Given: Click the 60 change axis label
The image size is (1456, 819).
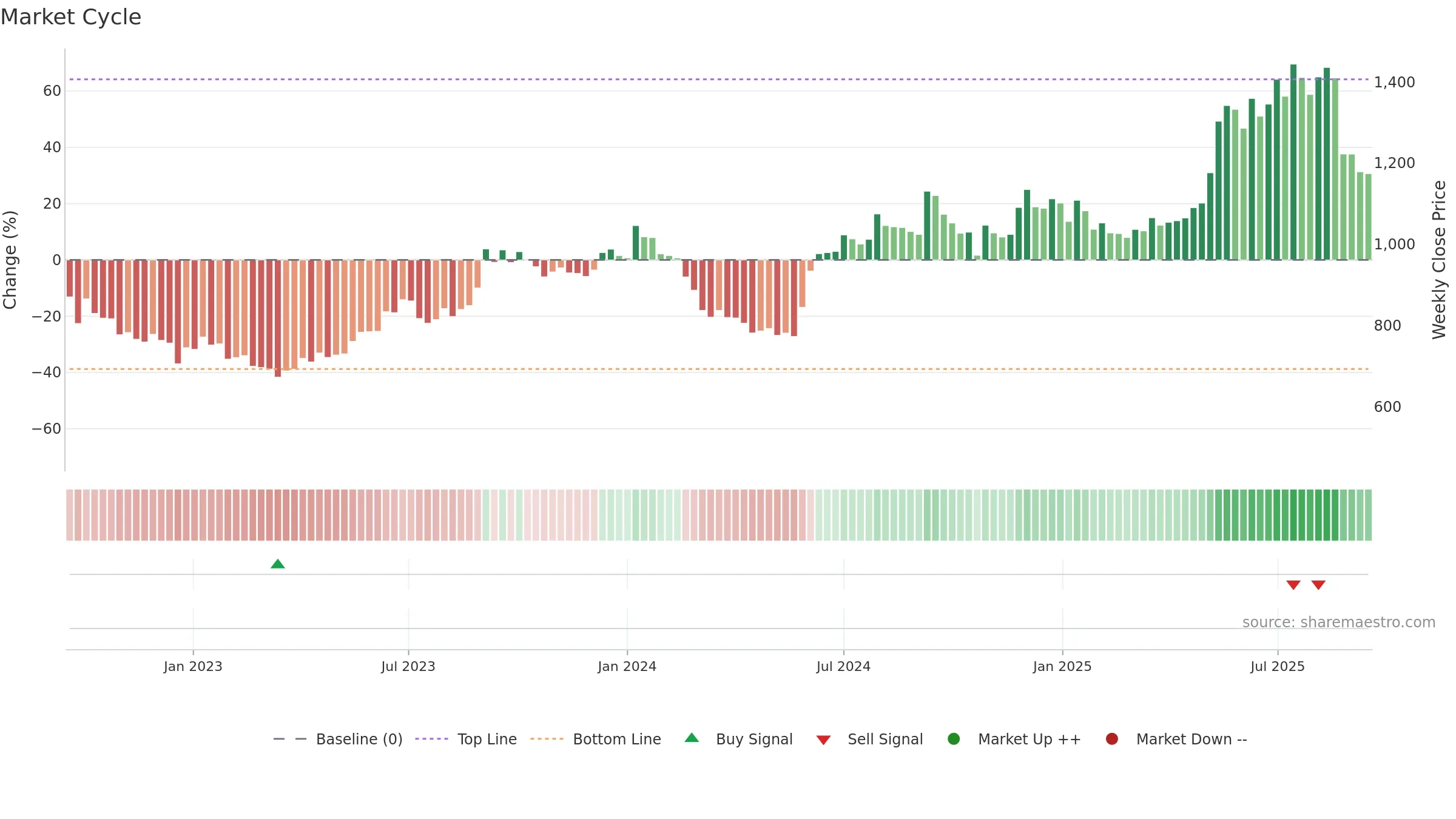Looking at the screenshot, I should pos(52,91).
